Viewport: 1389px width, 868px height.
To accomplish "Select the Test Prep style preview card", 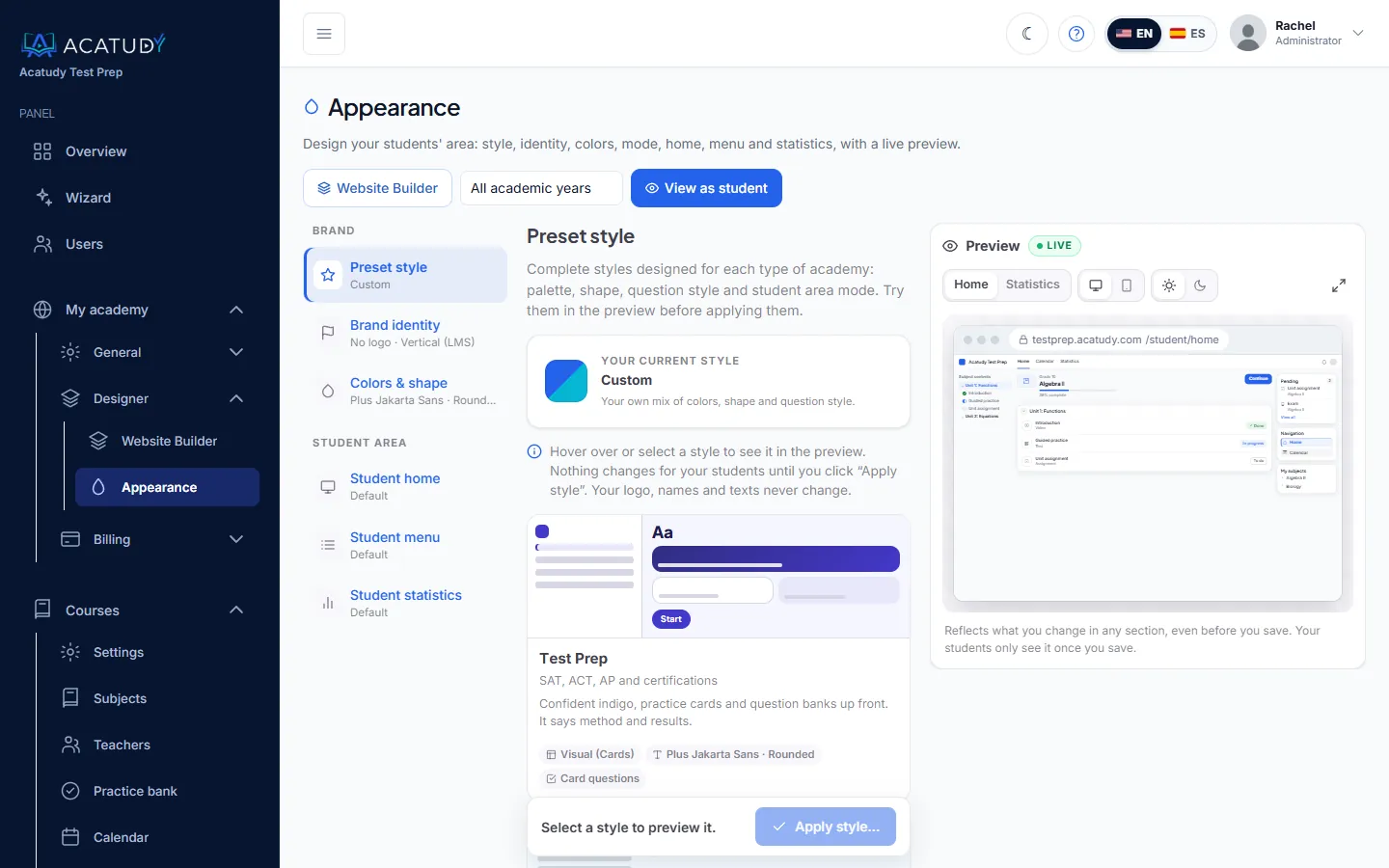I will pyautogui.click(x=719, y=654).
